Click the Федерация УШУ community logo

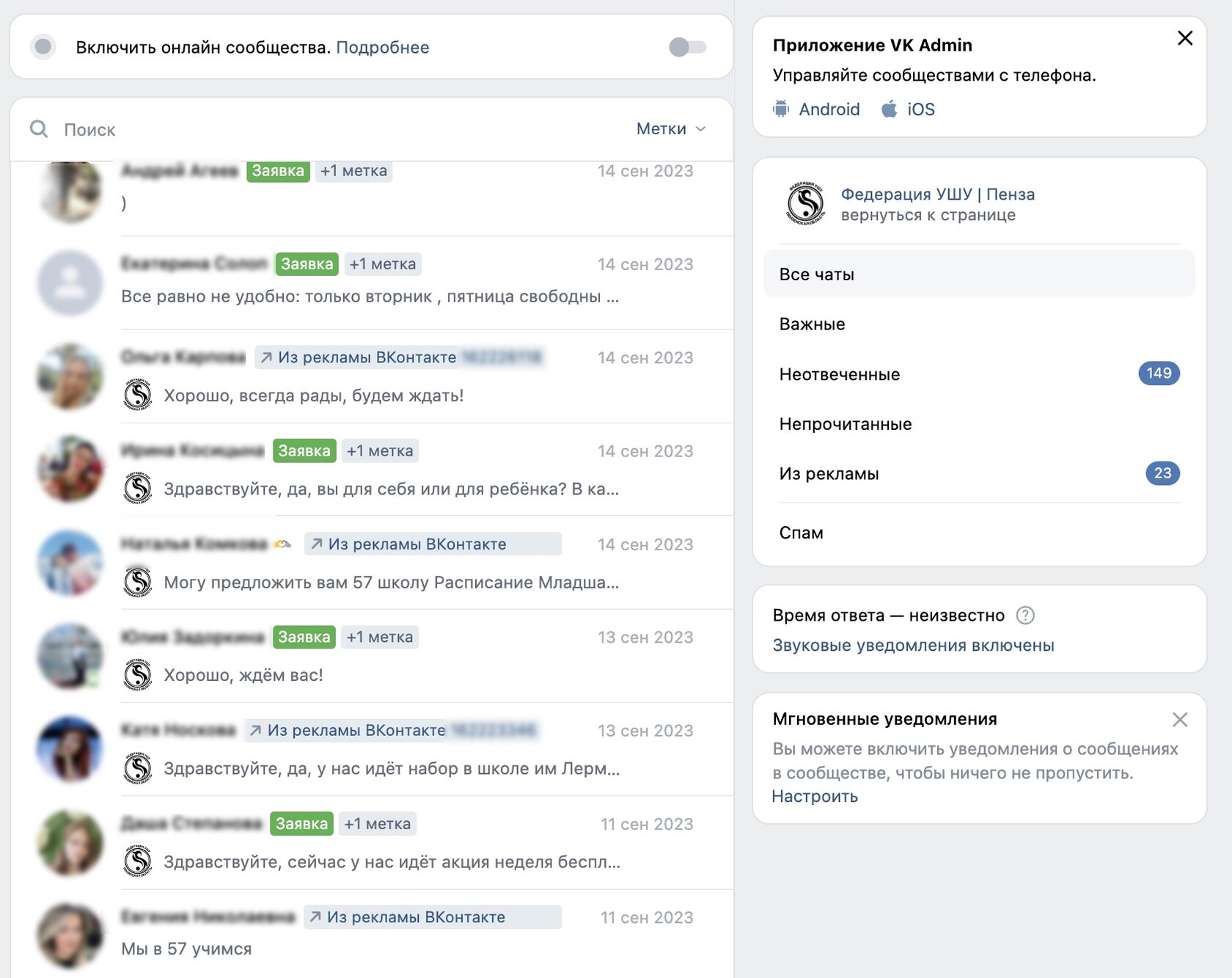[806, 203]
